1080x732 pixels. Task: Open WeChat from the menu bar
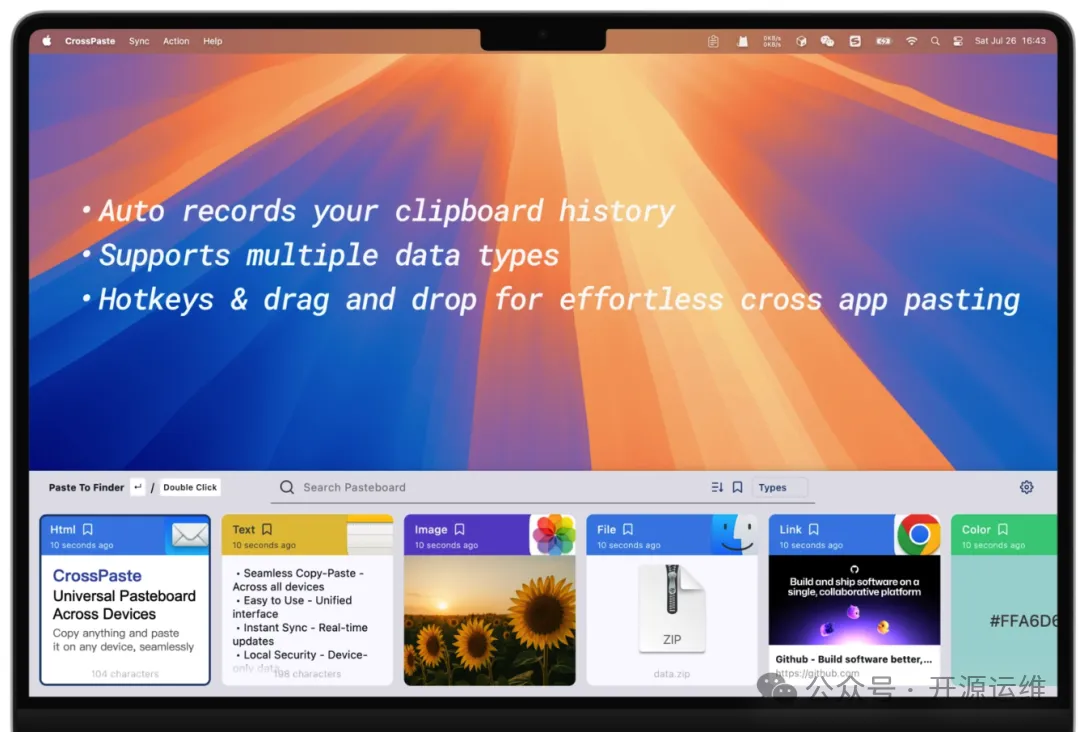(827, 41)
